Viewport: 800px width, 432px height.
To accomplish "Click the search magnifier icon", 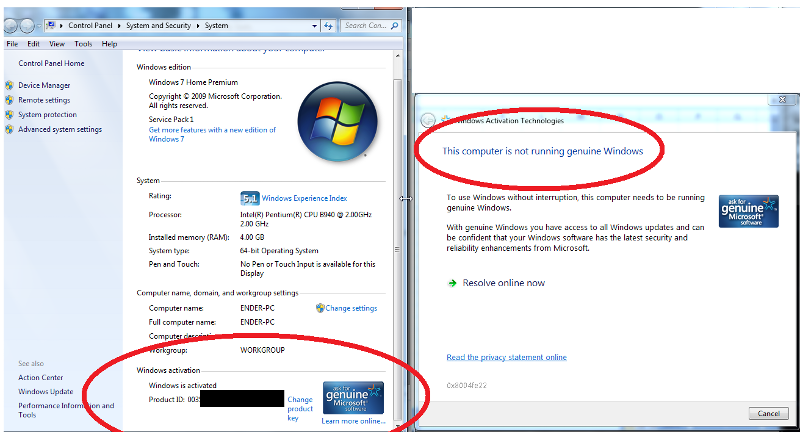I will pos(394,26).
